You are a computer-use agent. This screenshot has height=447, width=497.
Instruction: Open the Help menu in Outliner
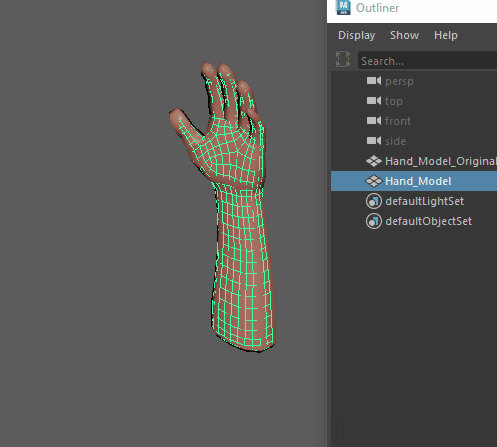tap(446, 35)
